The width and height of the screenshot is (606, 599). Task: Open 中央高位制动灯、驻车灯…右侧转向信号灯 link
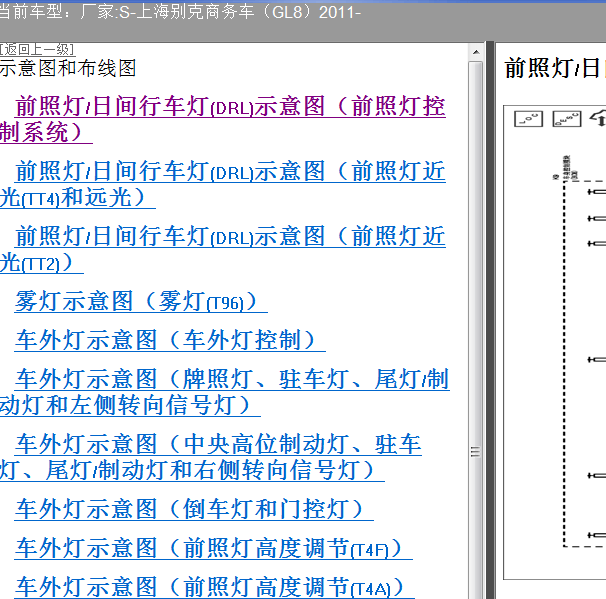tap(211, 457)
